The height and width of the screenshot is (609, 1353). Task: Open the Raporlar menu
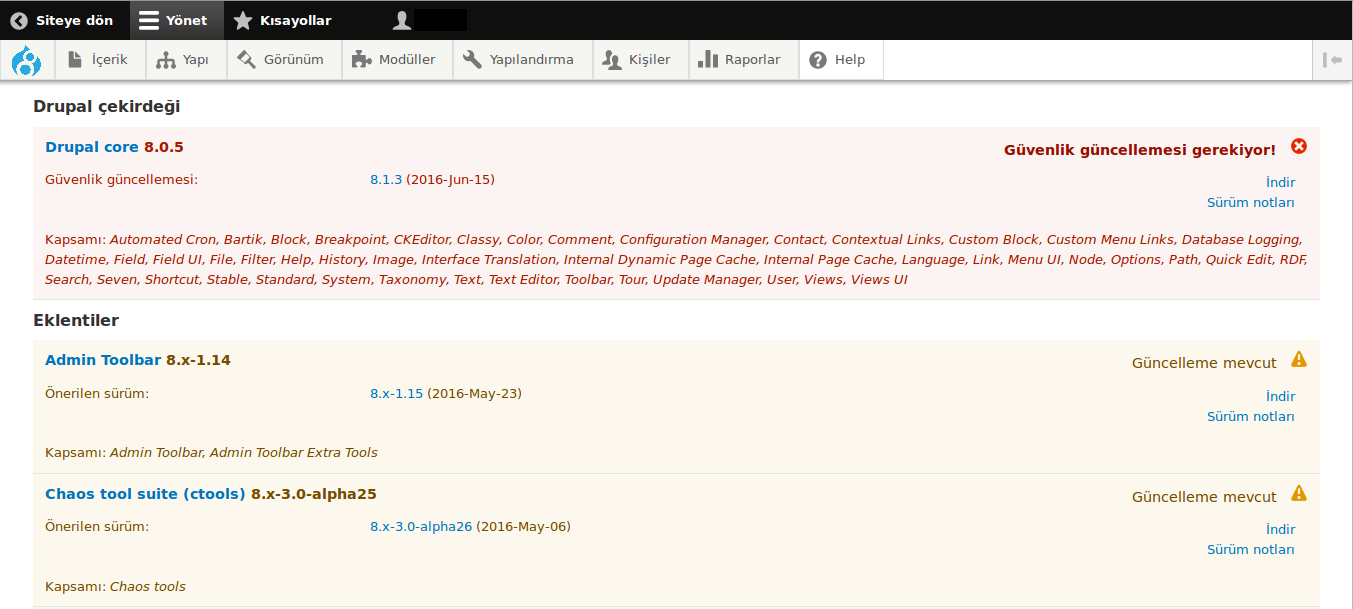tap(742, 60)
